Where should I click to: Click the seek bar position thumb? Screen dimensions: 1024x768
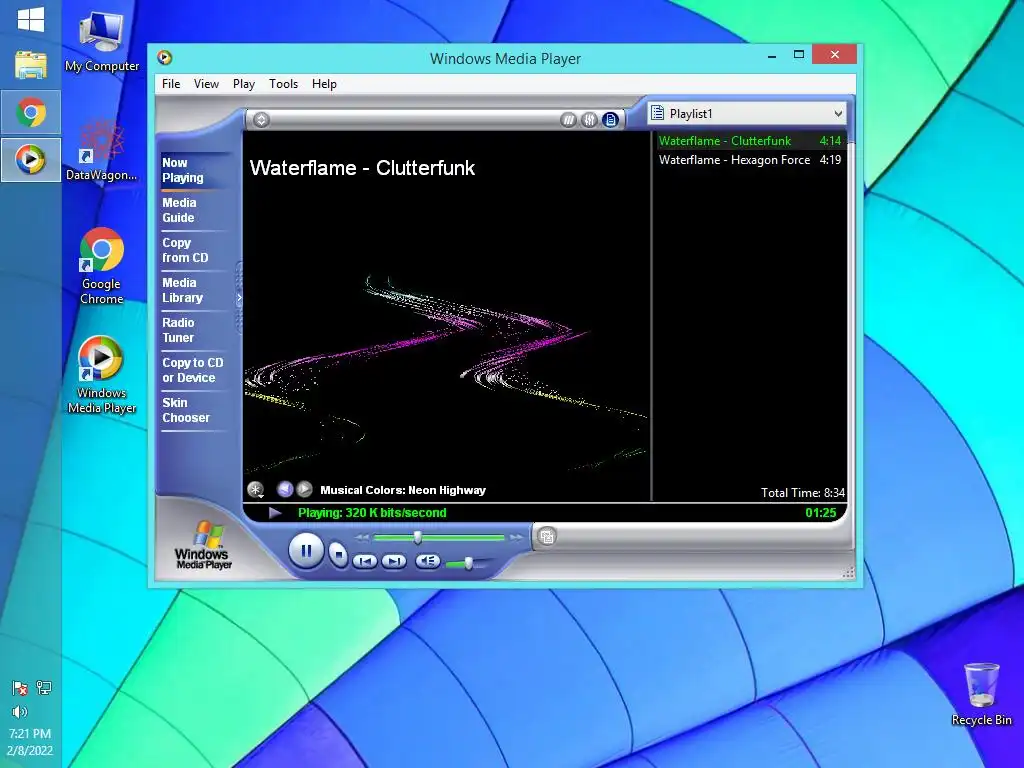coord(417,537)
